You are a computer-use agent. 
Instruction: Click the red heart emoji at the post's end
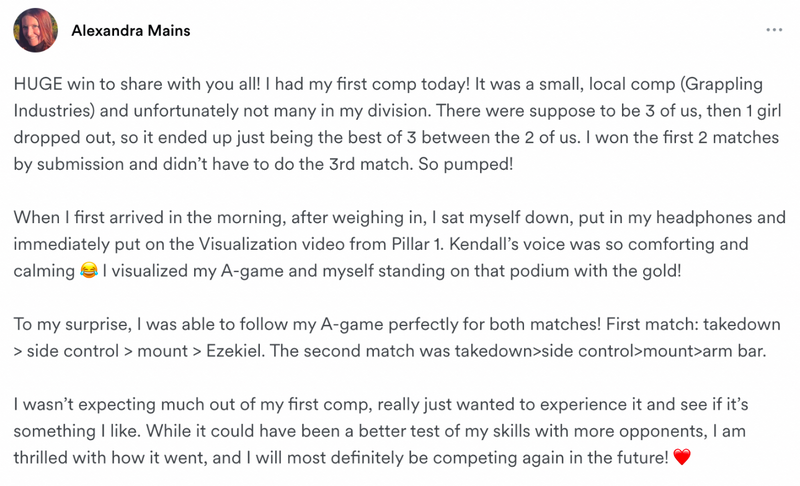[x=682, y=457]
